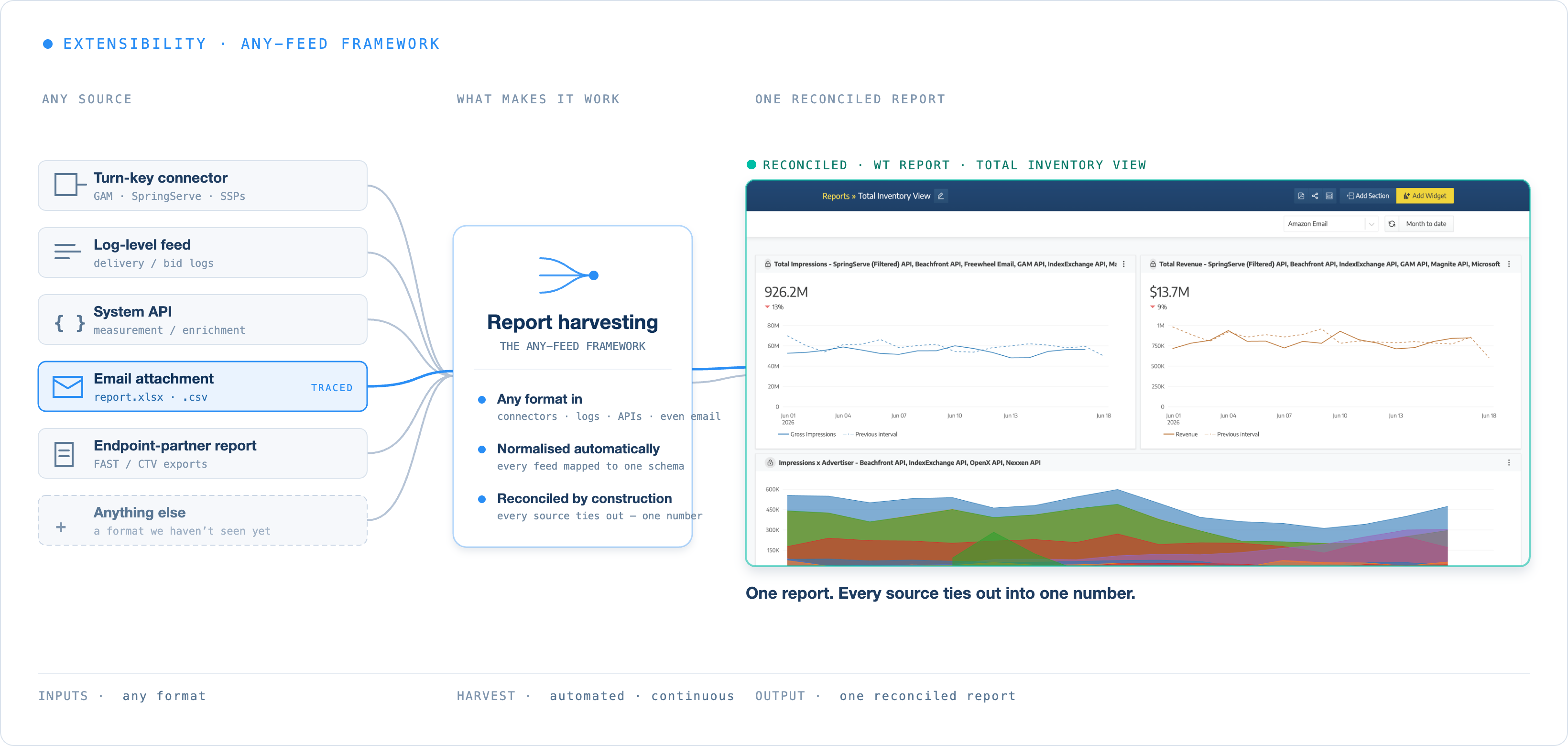The image size is (1568, 746).
Task: Click the TRACED tag on Email attachment
Action: click(332, 388)
